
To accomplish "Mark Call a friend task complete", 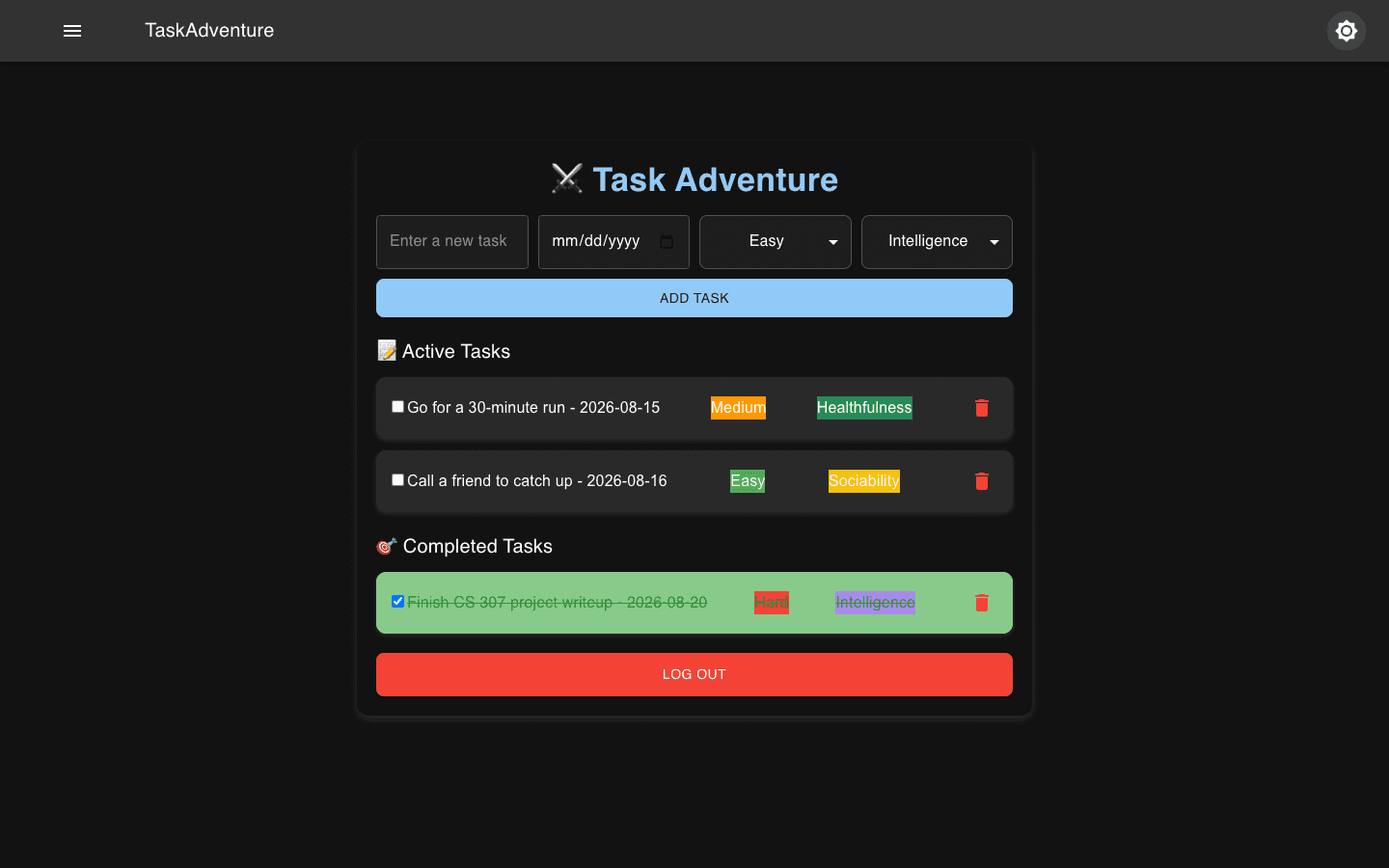I will pyautogui.click(x=397, y=480).
